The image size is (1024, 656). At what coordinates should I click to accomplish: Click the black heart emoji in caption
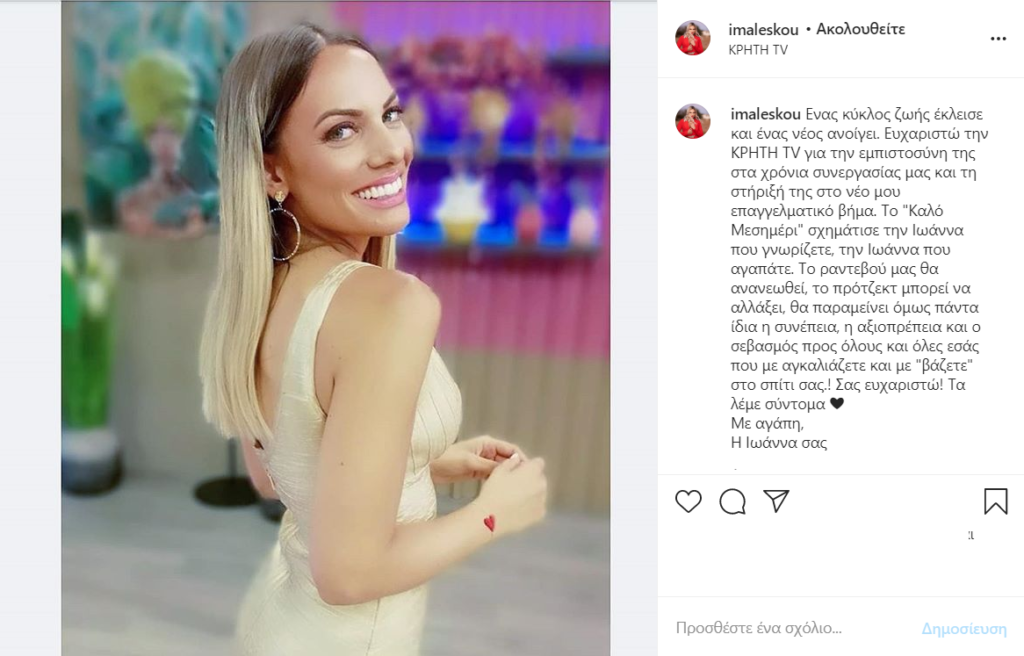(x=837, y=404)
